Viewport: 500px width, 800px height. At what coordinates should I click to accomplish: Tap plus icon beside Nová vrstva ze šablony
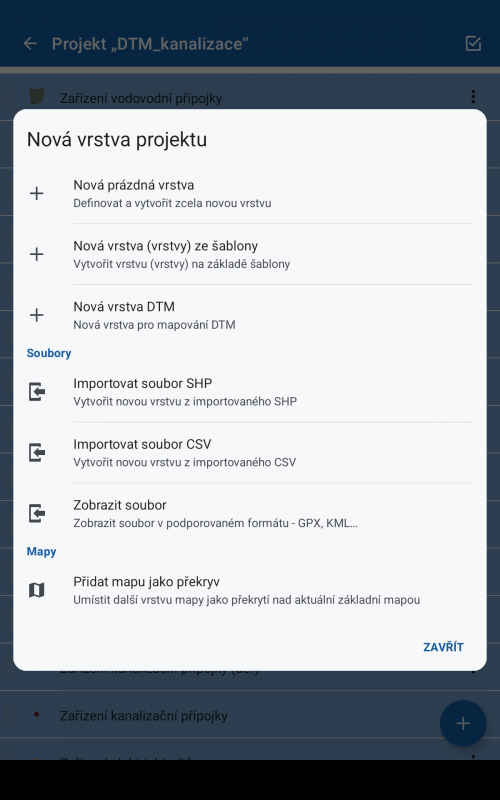coord(36,254)
